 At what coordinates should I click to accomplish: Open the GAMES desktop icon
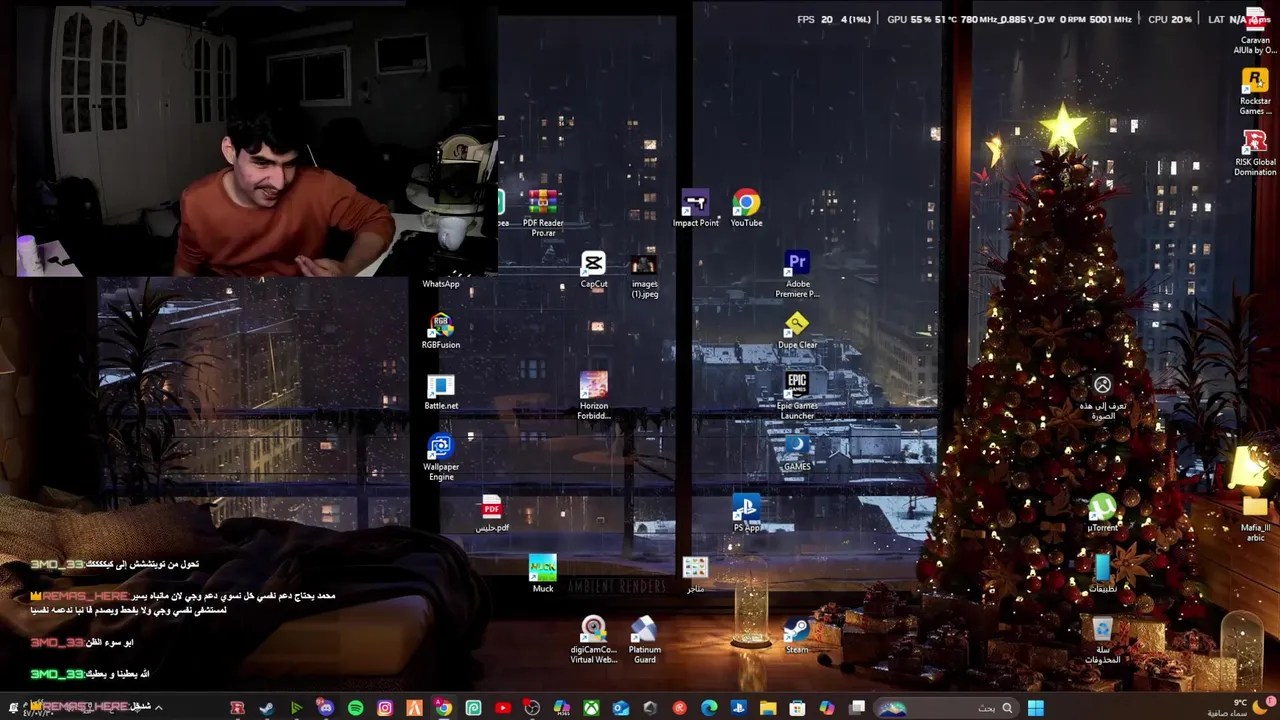[797, 453]
